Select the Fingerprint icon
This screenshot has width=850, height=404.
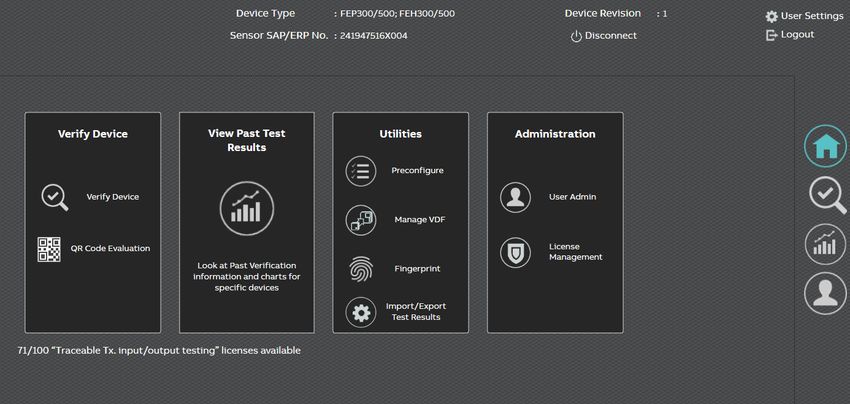pos(360,269)
